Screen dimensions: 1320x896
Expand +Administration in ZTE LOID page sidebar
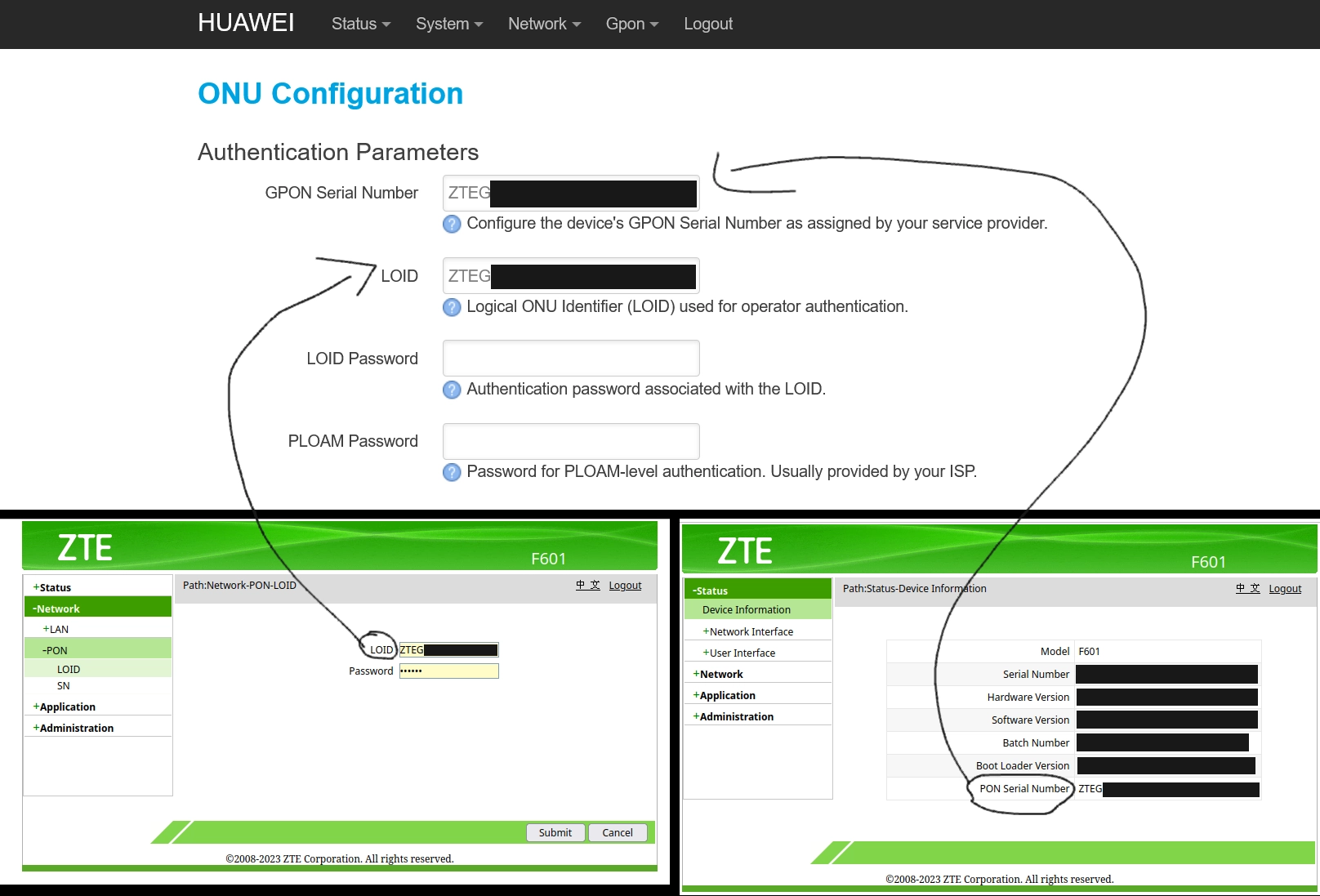pos(74,729)
